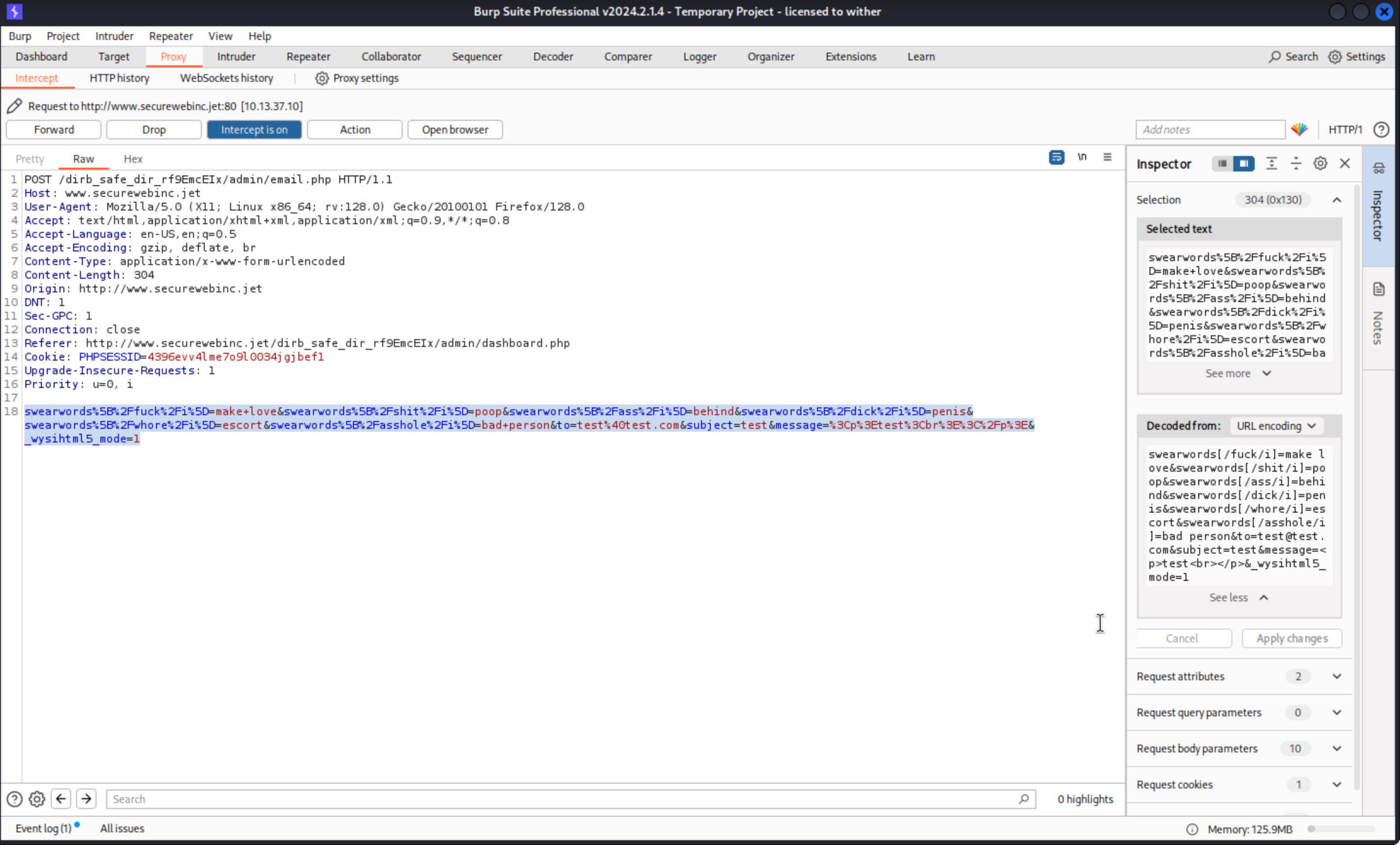Go to previous search match arrow

pos(61,799)
